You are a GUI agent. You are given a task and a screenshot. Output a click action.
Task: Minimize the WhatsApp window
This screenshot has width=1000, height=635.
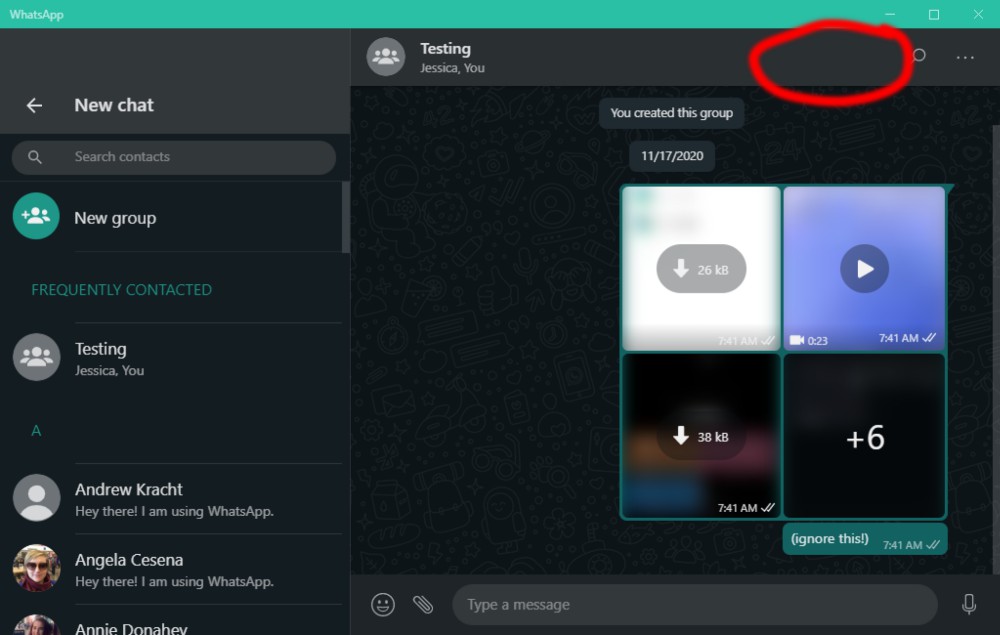[x=890, y=14]
